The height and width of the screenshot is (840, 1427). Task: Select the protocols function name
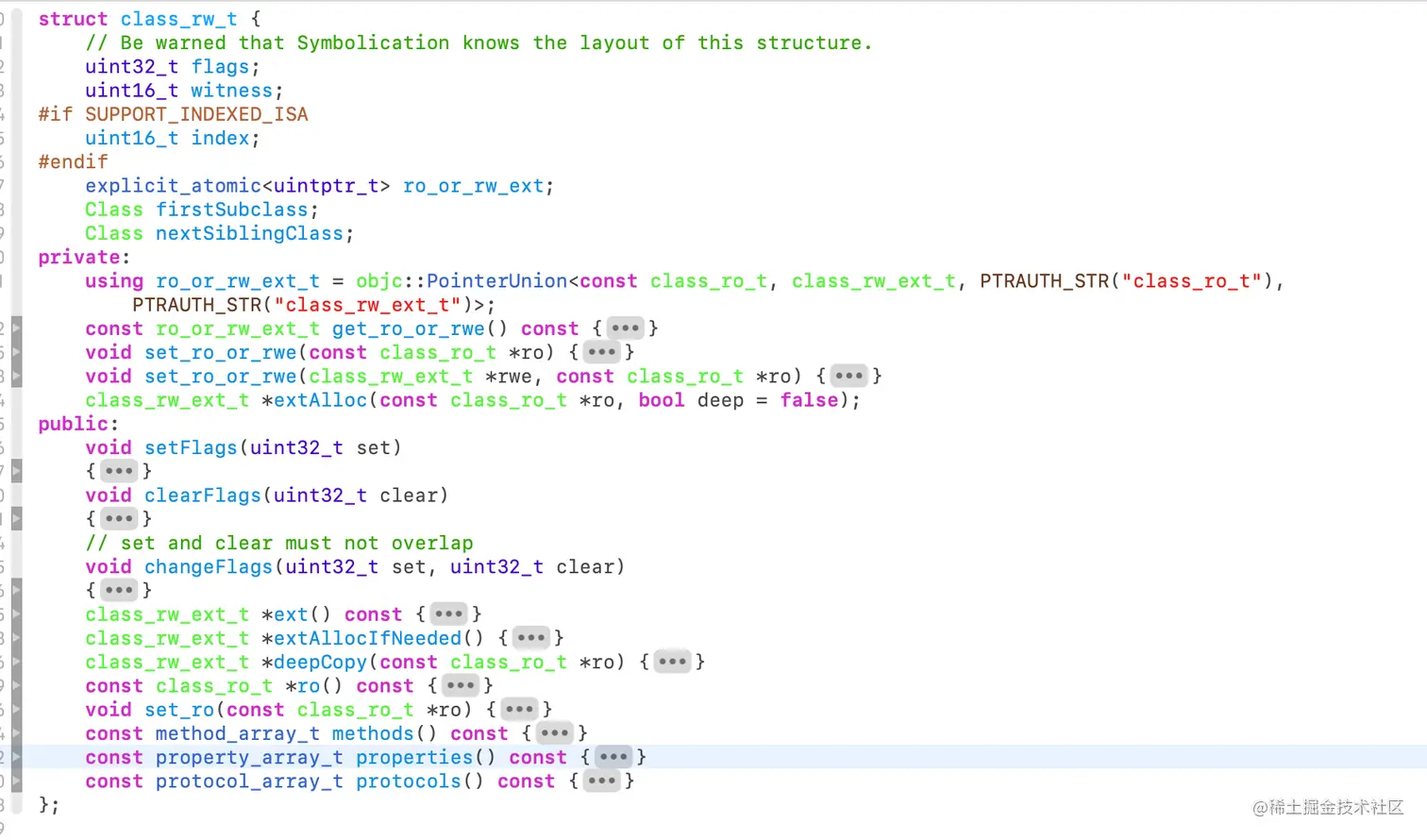(409, 781)
